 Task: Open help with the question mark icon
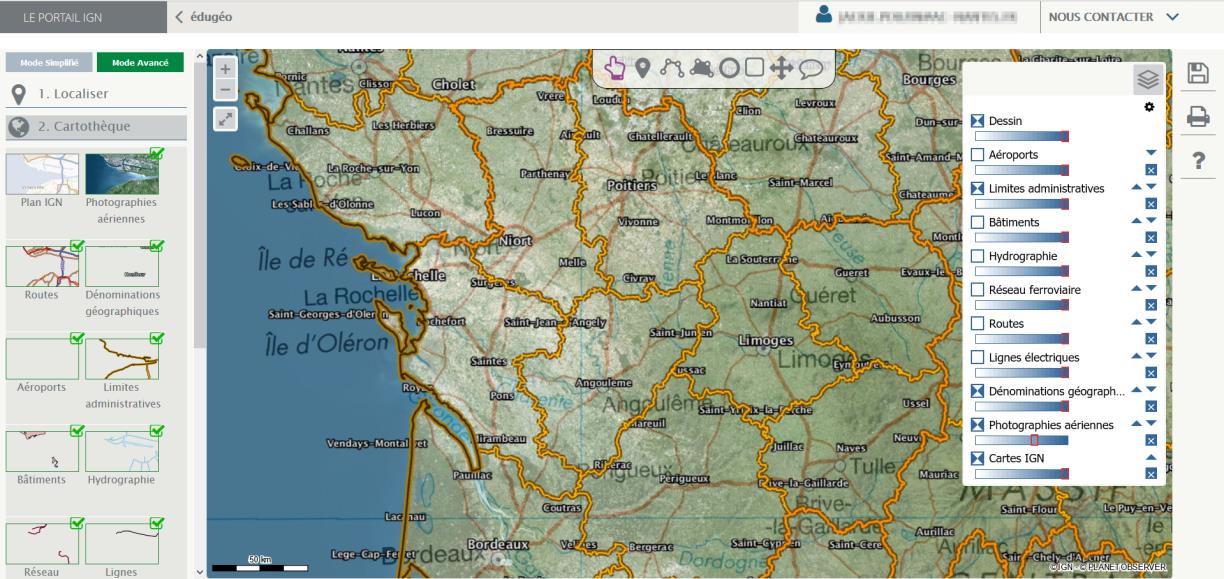coord(1198,161)
